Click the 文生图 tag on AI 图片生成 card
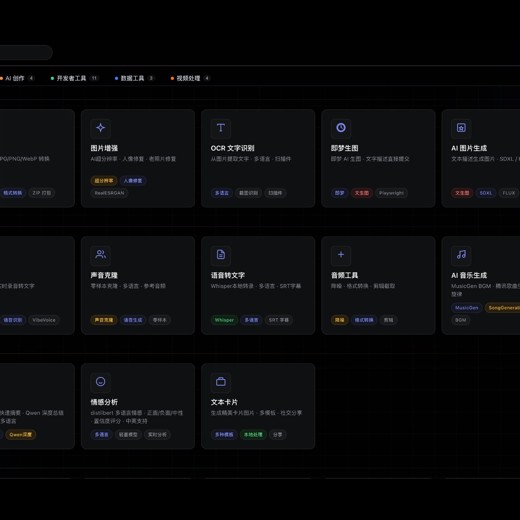 click(x=462, y=193)
